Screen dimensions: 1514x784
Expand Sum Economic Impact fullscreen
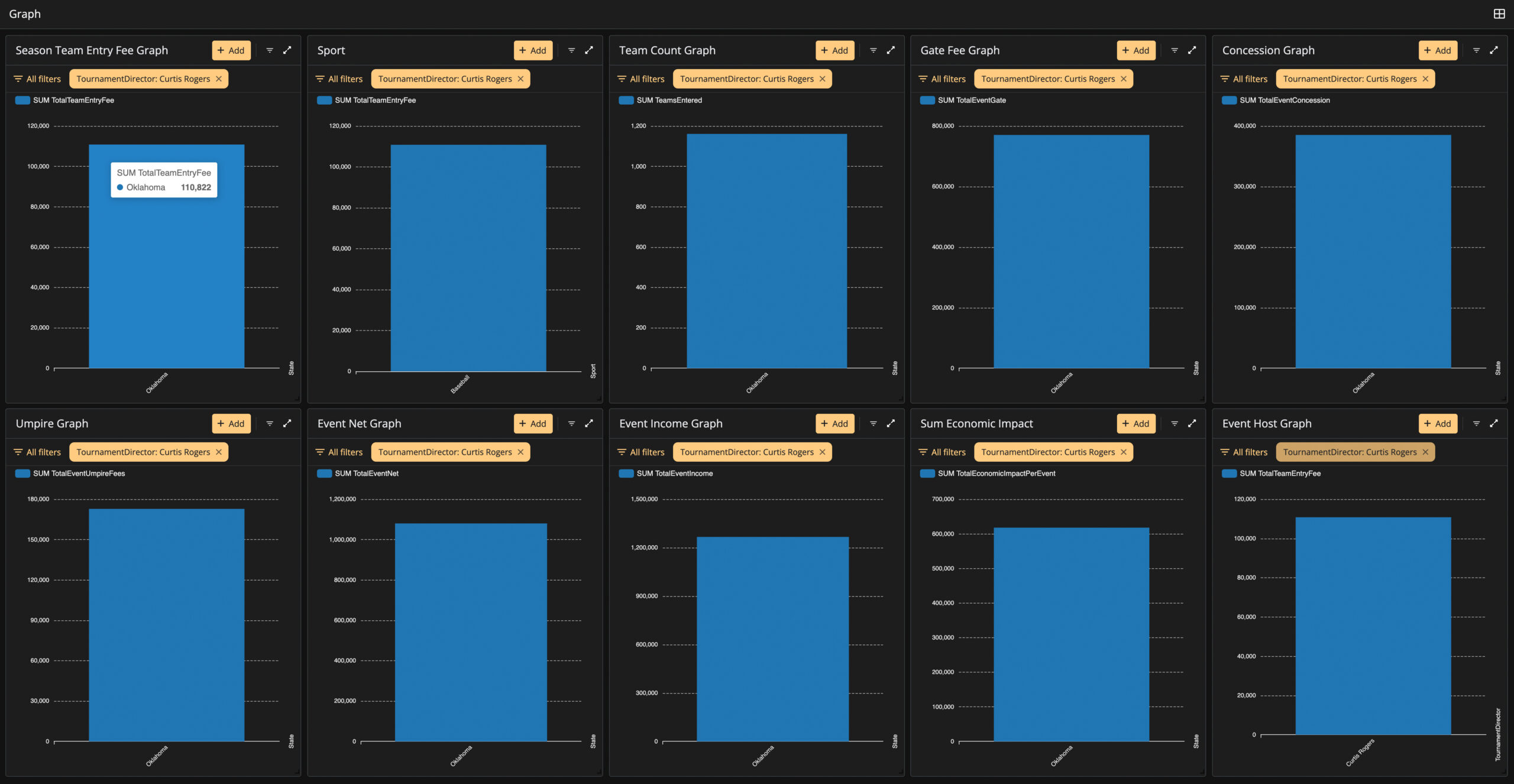pos(1192,423)
